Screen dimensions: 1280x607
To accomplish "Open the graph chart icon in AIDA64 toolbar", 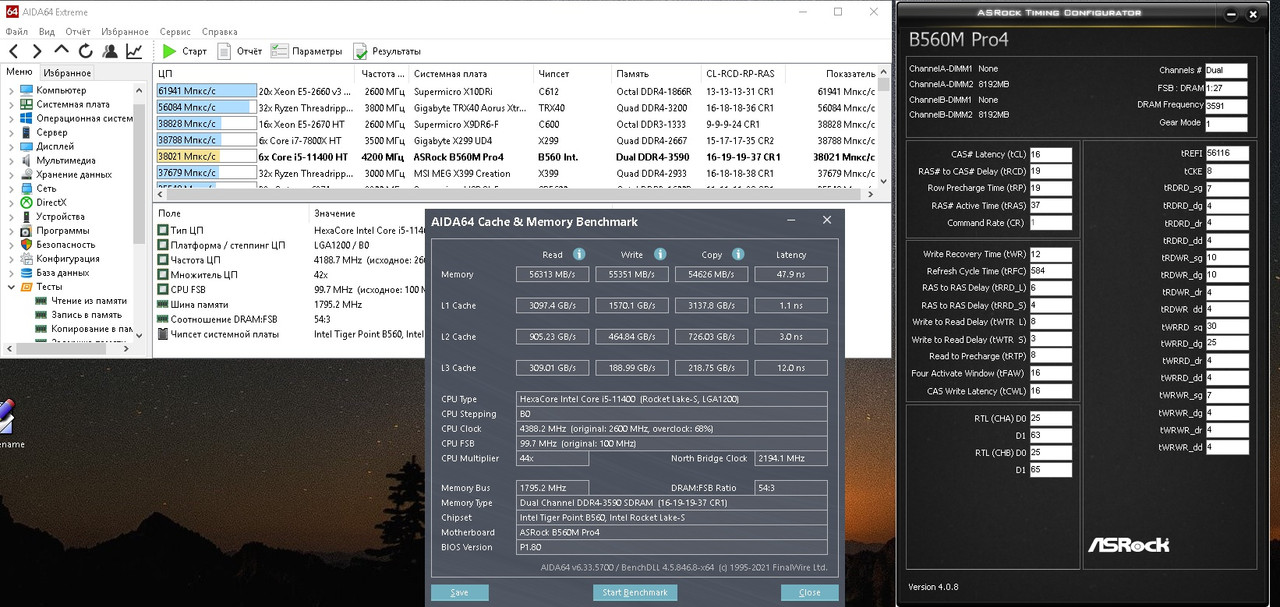I will [133, 51].
